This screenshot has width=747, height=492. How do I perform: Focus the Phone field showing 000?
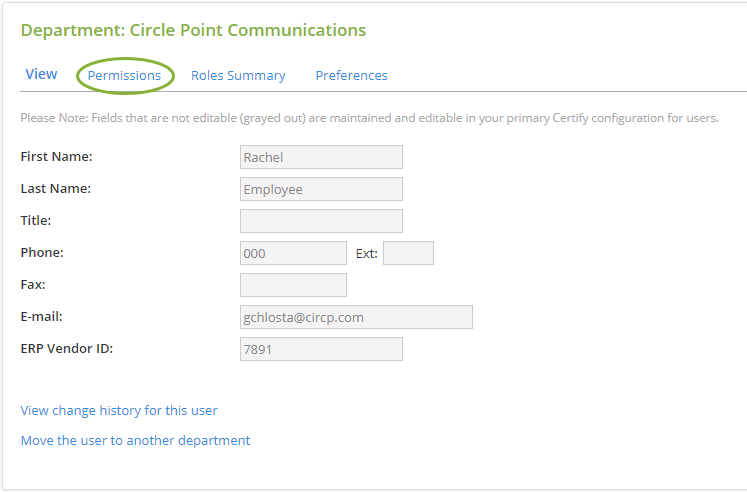(x=293, y=253)
